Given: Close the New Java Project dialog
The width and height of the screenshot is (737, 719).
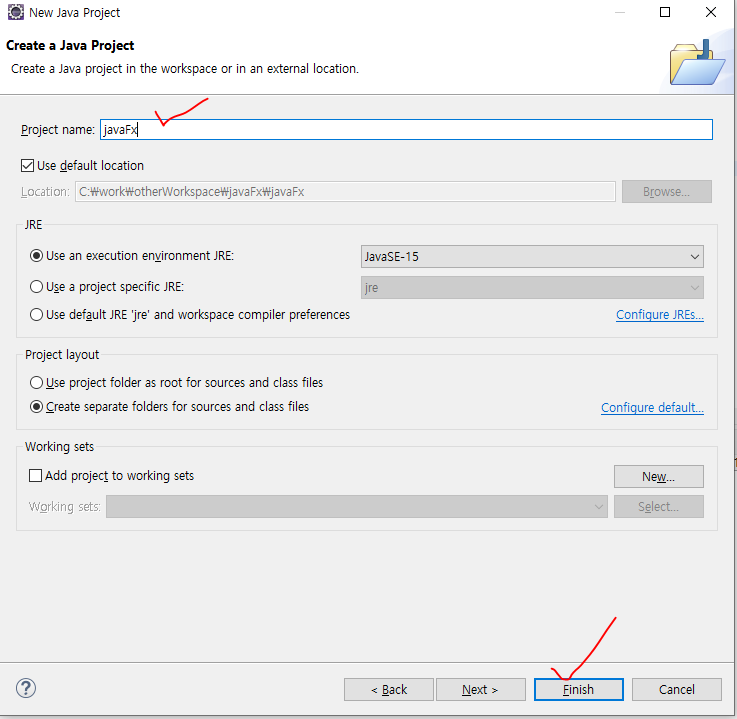Looking at the screenshot, I should click(711, 12).
